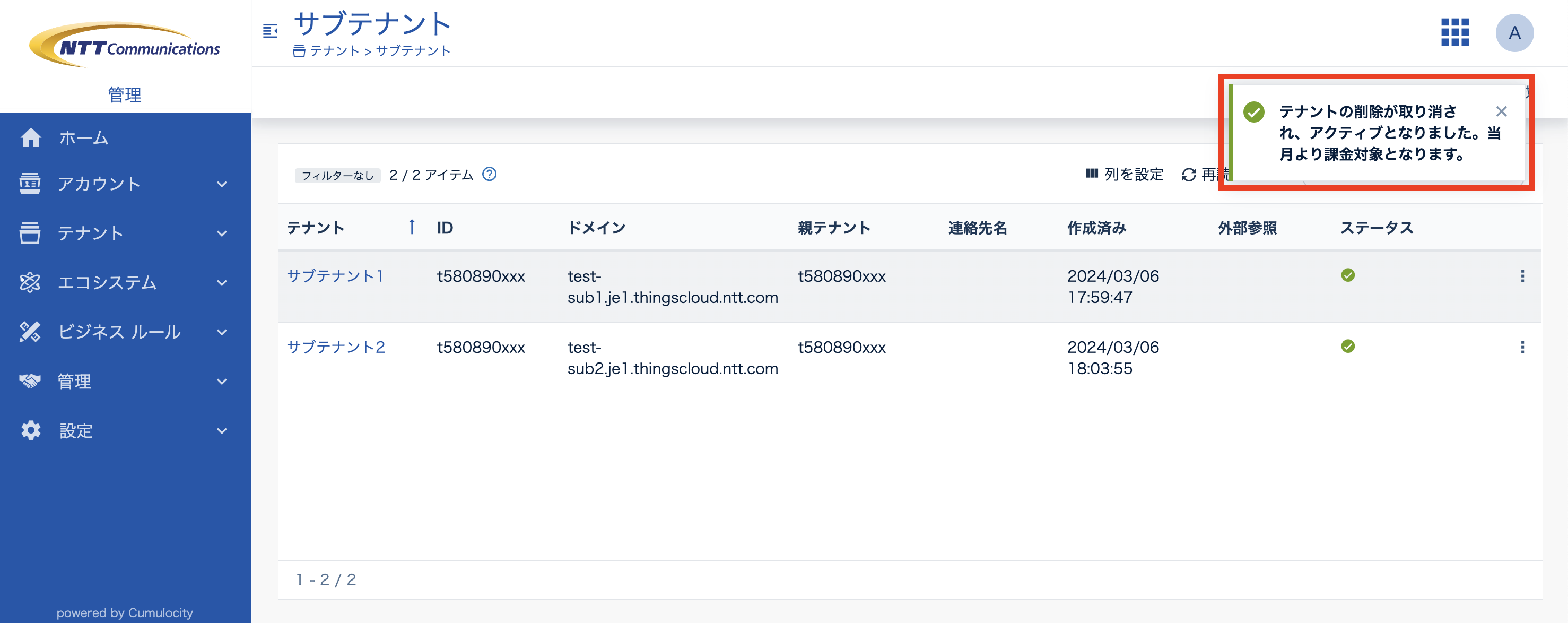
Task: Click the エコシステム sidebar icon
Action: tap(30, 282)
